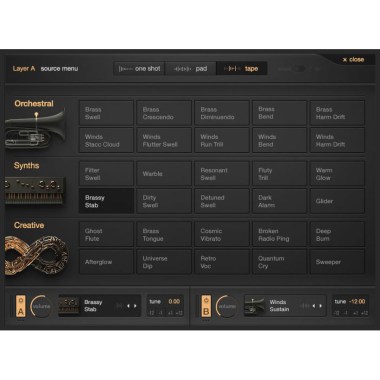Choose the Broken Radio Ping source

coord(280,234)
